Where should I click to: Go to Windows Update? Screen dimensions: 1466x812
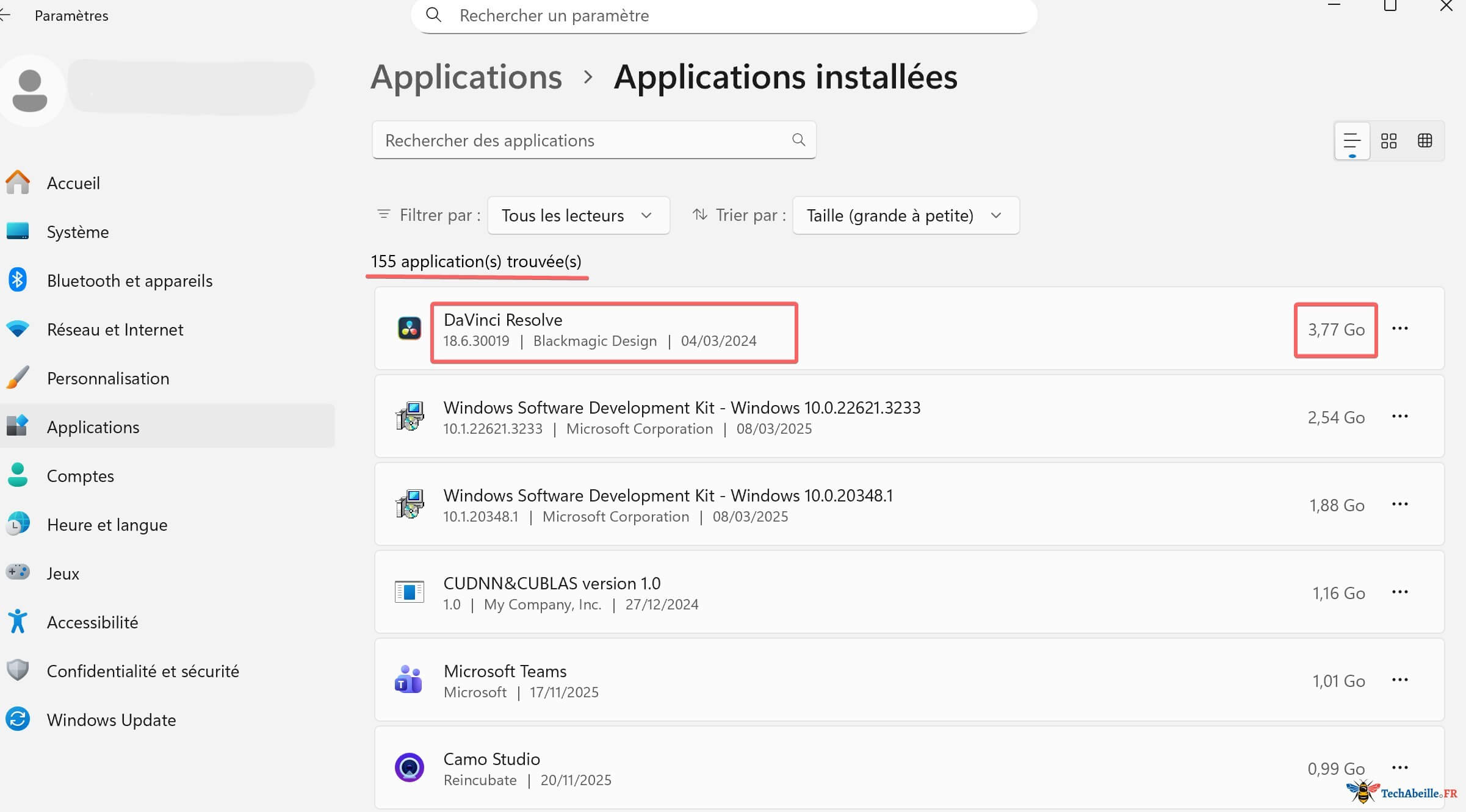(x=111, y=719)
